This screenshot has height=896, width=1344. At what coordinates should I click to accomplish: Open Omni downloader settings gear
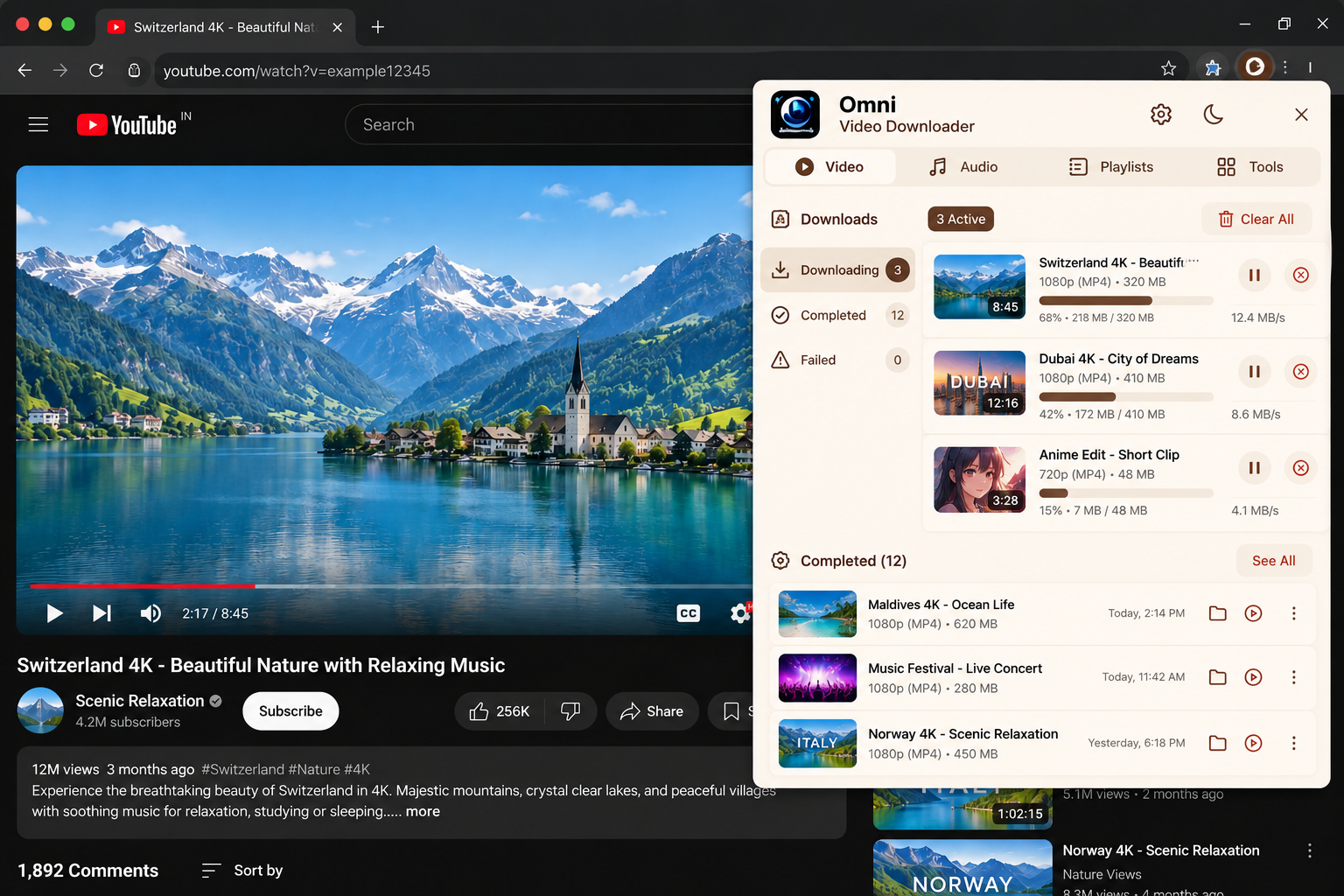tap(1161, 115)
